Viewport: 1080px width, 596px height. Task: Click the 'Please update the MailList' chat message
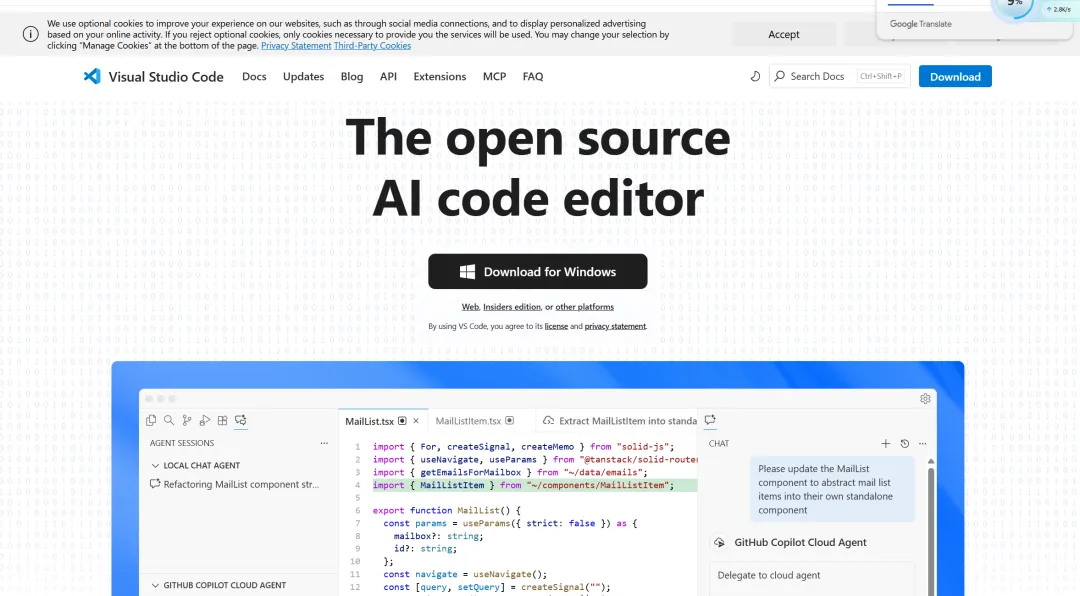click(832, 489)
